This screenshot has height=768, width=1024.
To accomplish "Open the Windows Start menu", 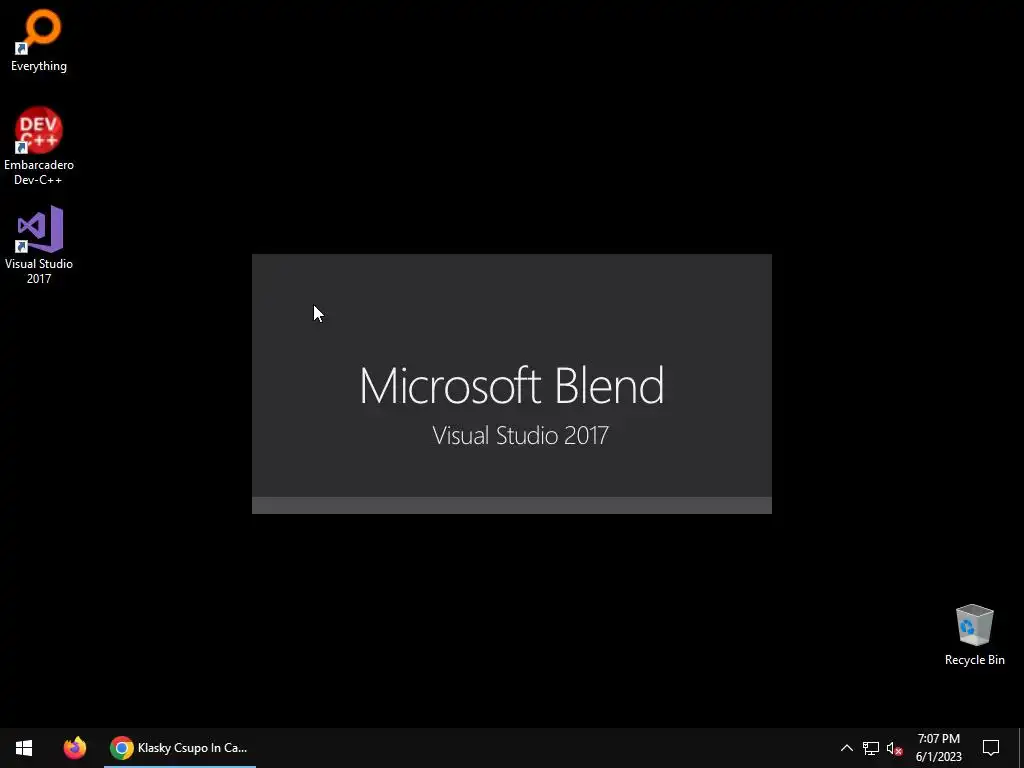I will coord(24,748).
